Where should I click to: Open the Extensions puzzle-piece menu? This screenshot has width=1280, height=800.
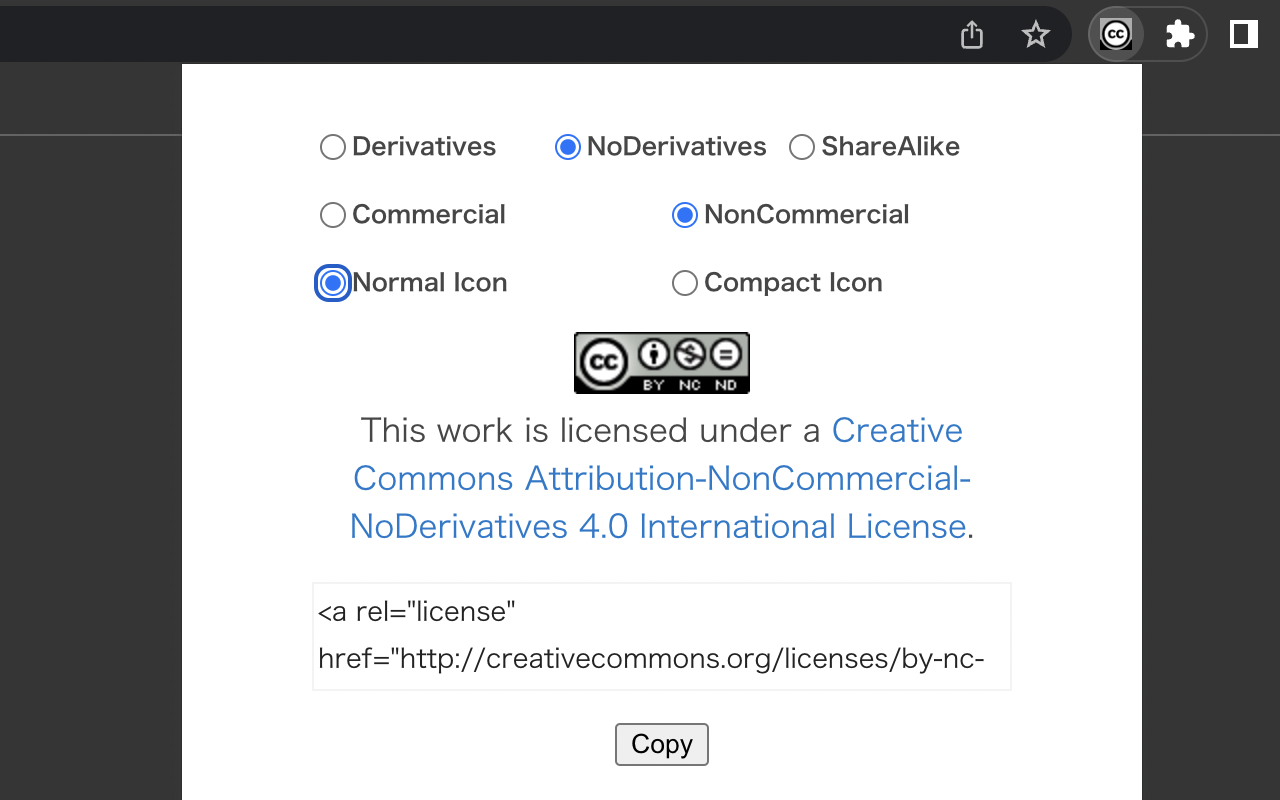1180,35
